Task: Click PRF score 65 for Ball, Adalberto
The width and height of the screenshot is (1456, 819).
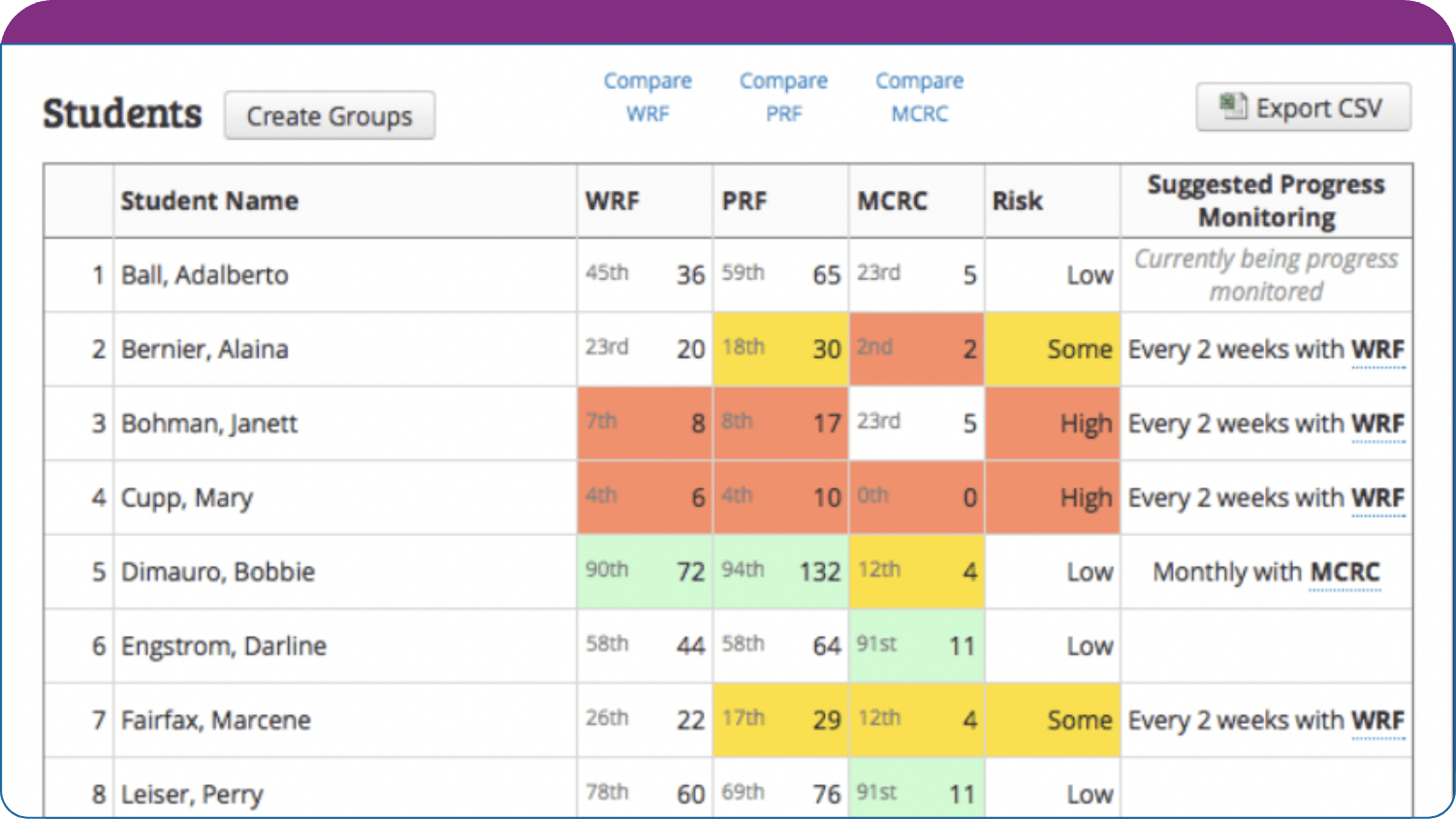Action: [826, 275]
